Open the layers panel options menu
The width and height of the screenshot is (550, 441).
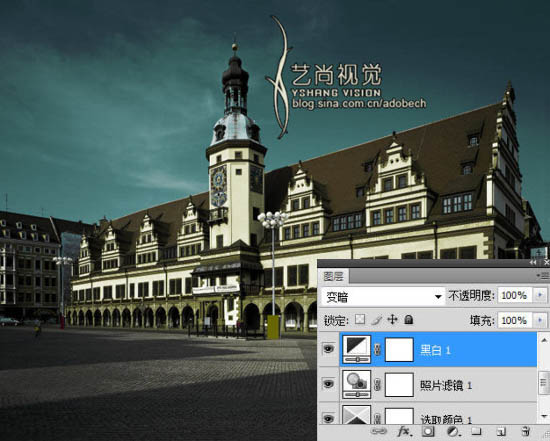pos(543,276)
